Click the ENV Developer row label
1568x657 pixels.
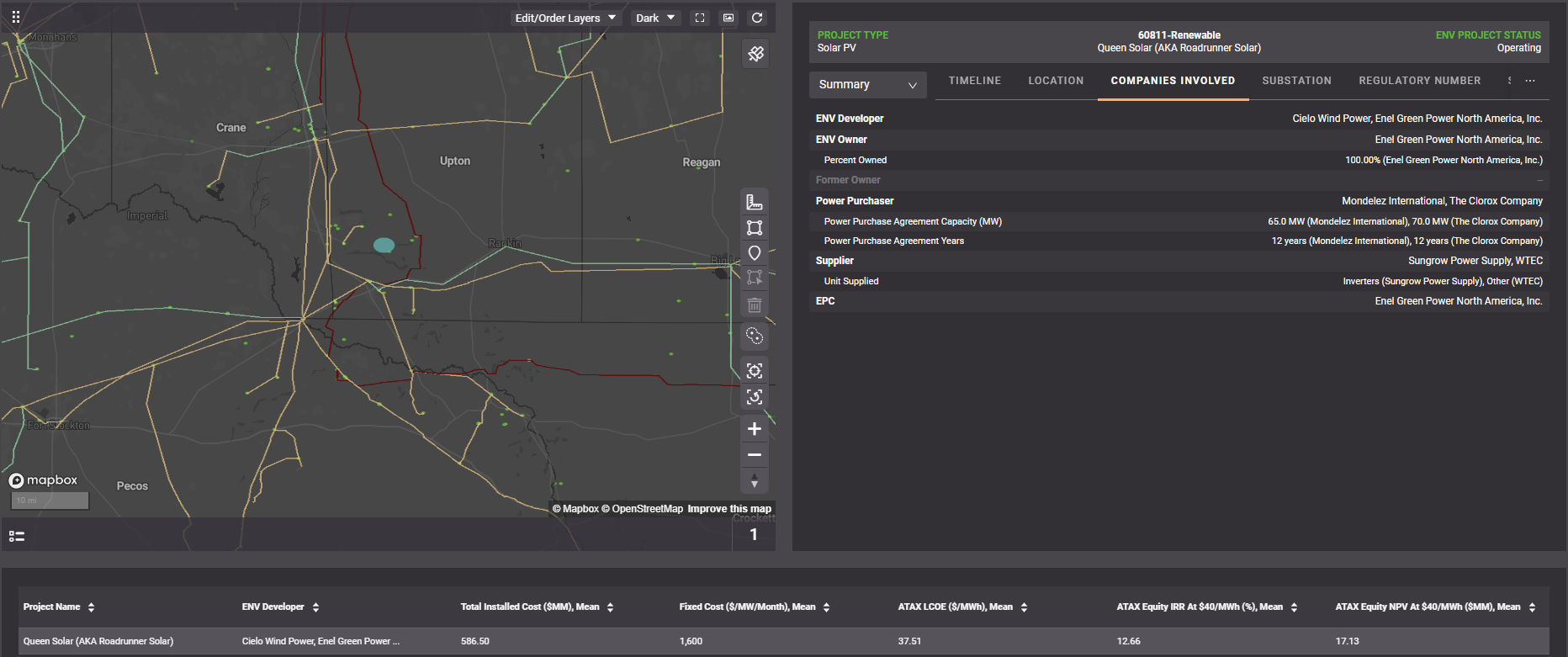tap(850, 119)
